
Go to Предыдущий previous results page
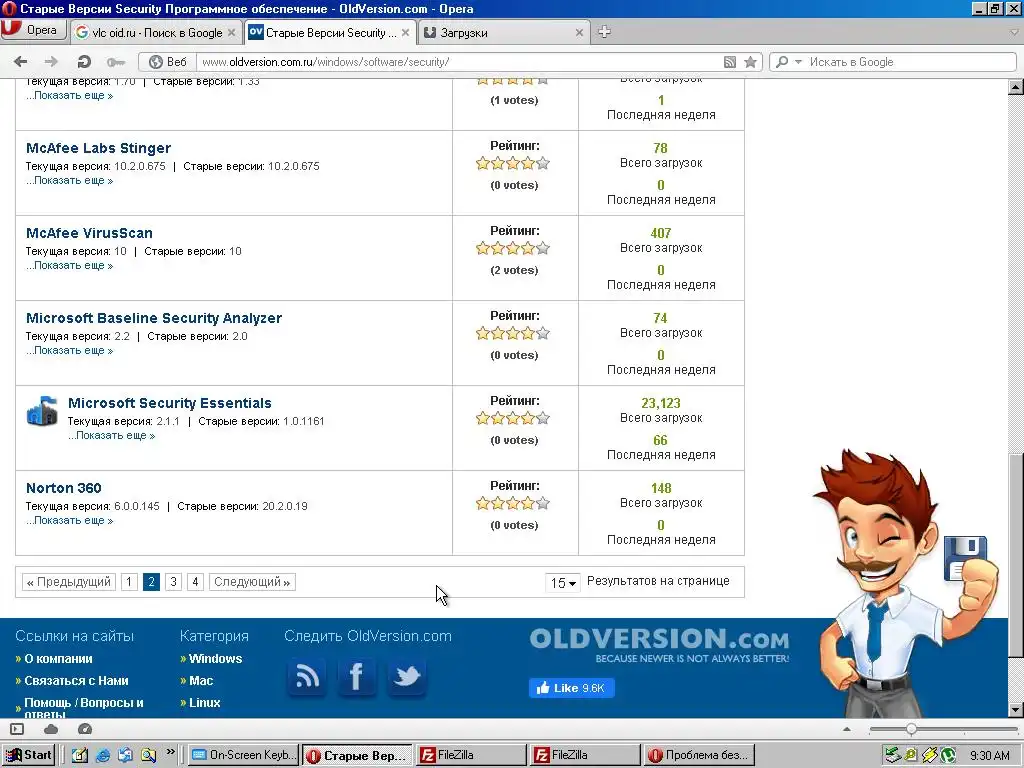[69, 582]
